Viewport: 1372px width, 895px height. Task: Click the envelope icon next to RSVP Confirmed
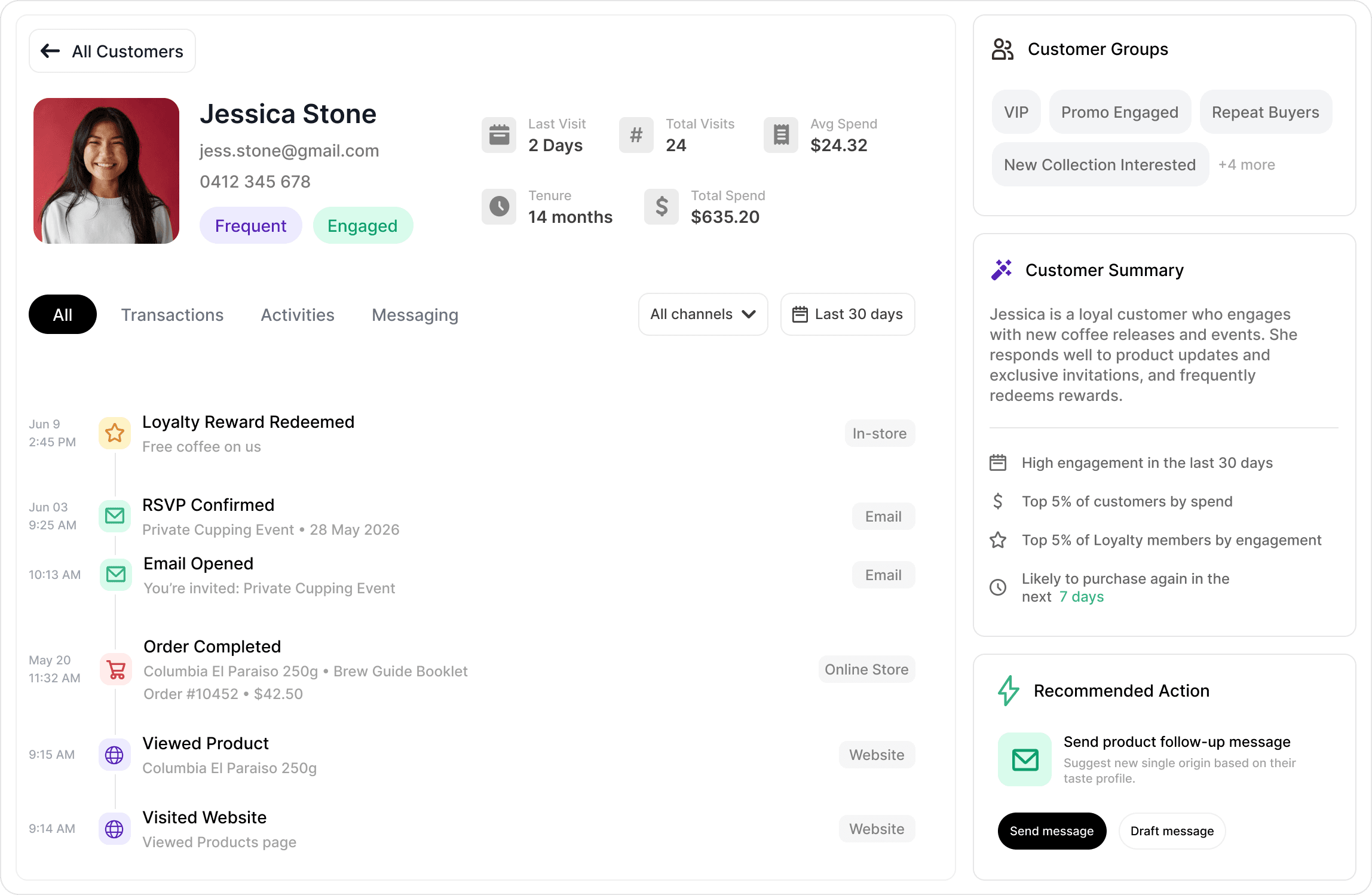click(x=115, y=516)
